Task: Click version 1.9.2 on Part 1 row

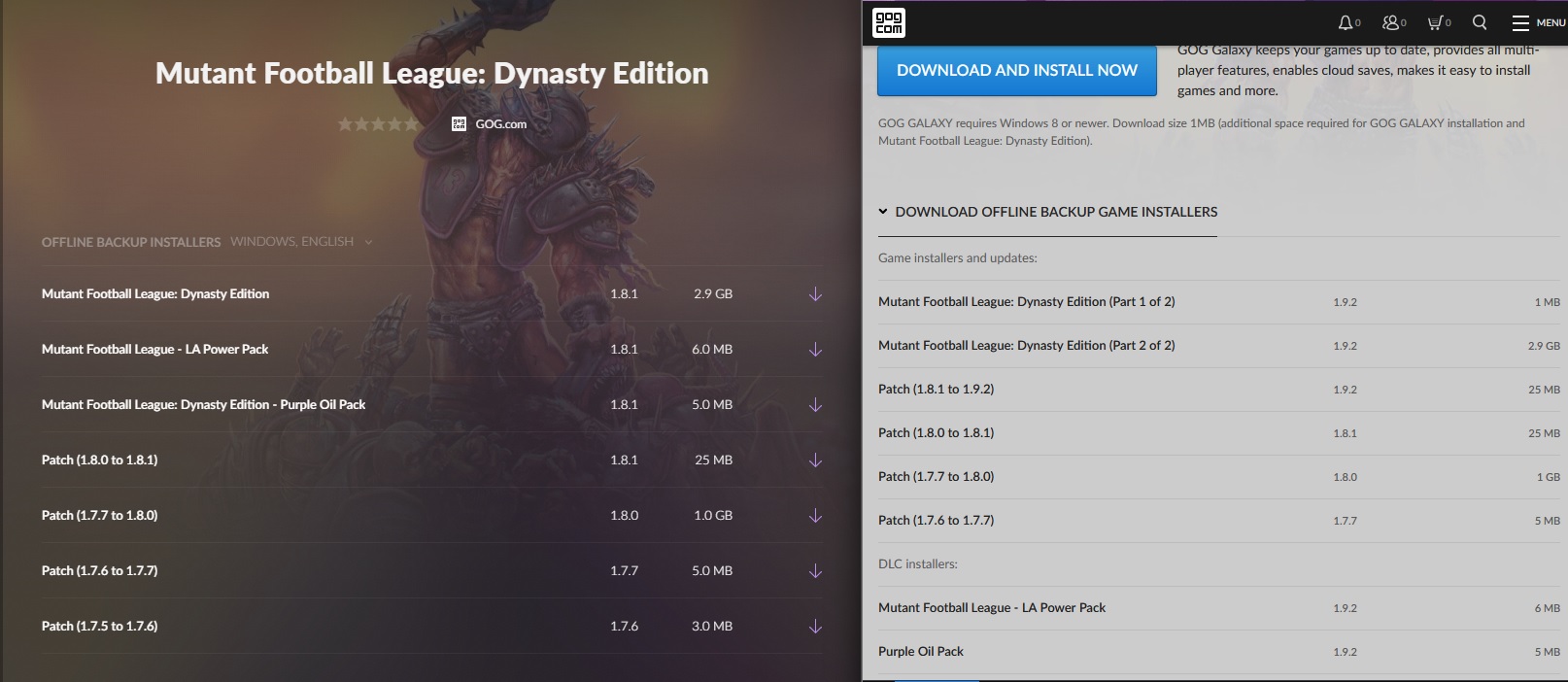Action: 1346,303
